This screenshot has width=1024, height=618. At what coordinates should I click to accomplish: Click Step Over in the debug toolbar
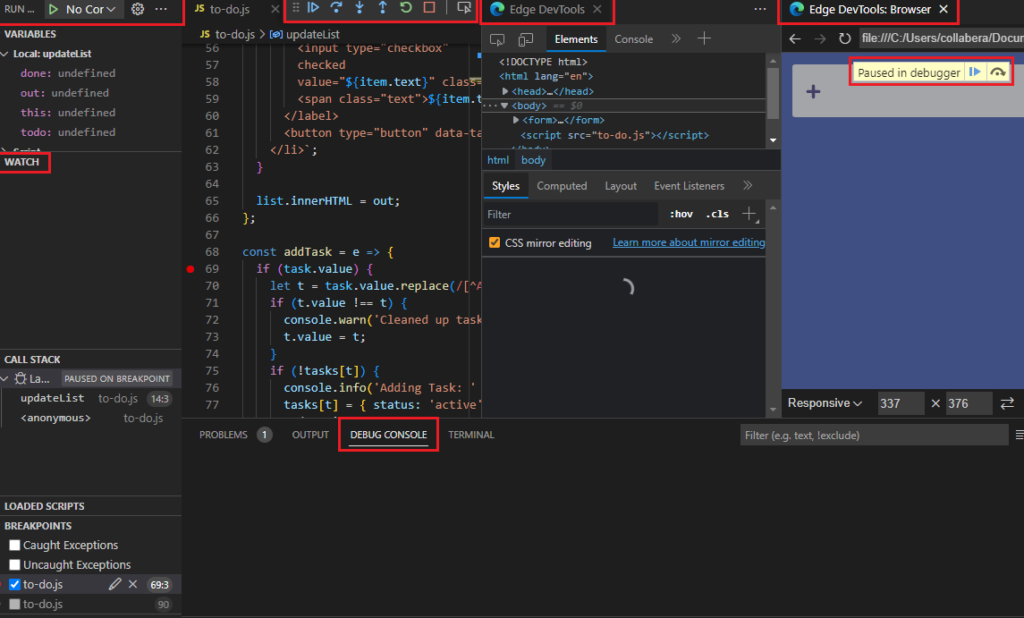[x=336, y=7]
